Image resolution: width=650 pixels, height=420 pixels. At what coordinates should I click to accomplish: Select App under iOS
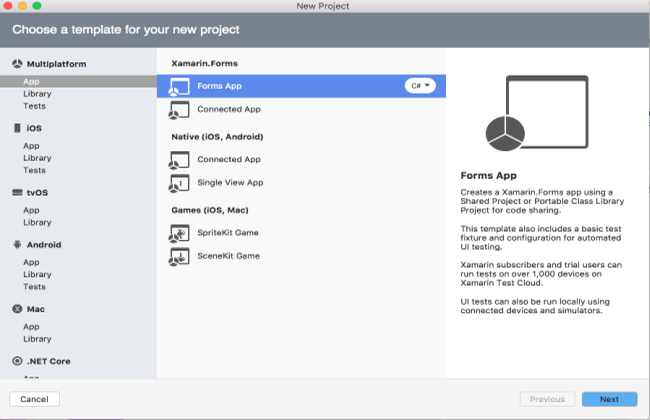[31, 146]
